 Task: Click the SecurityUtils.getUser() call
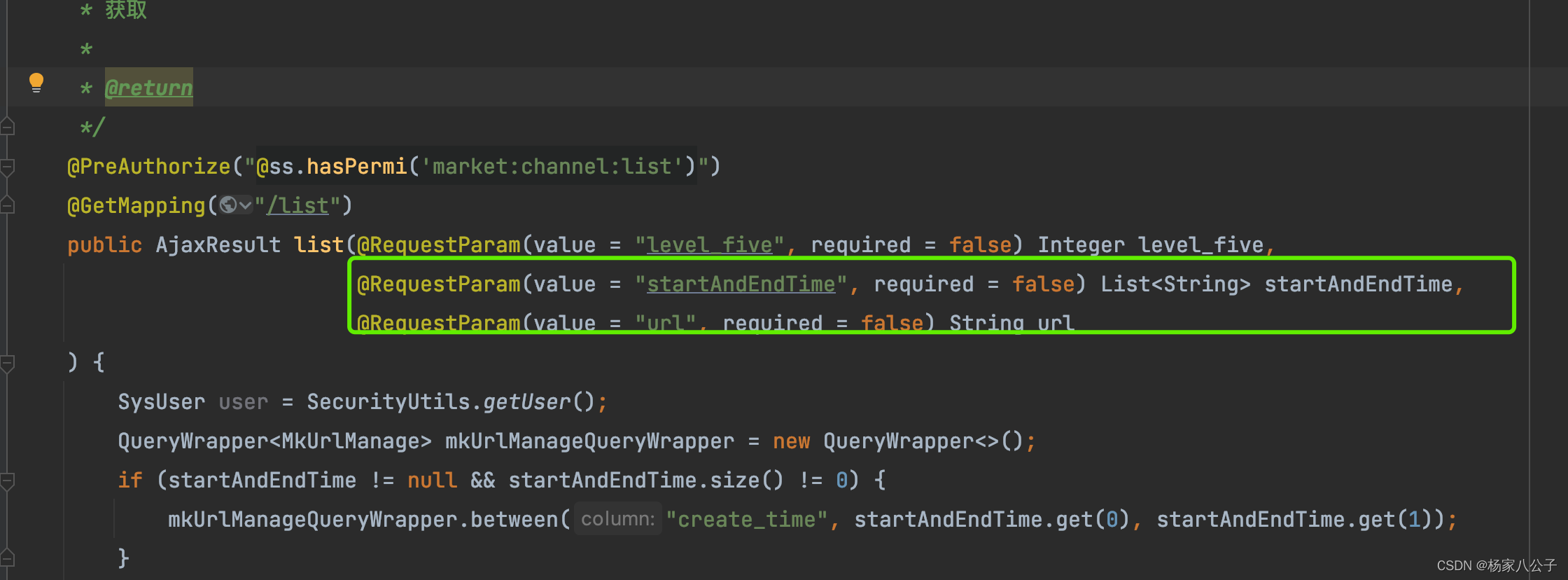pos(451,401)
